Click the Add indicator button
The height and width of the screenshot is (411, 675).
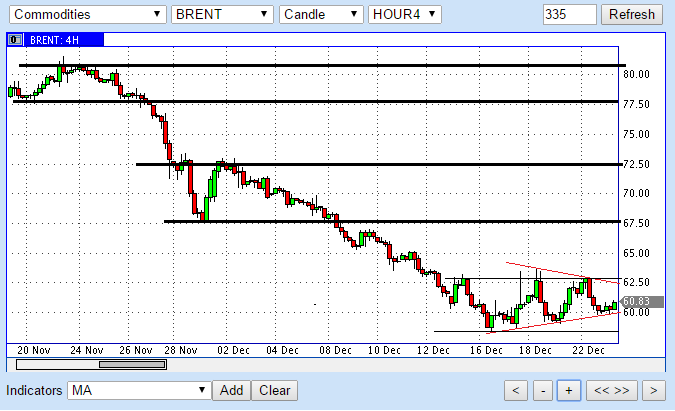[232, 391]
